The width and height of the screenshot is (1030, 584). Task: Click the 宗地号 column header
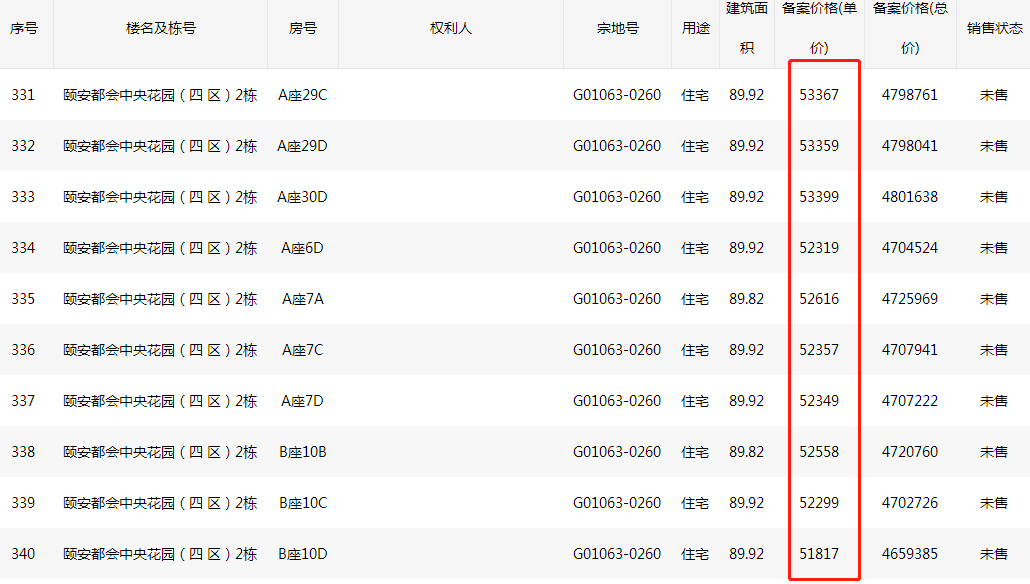(x=617, y=28)
